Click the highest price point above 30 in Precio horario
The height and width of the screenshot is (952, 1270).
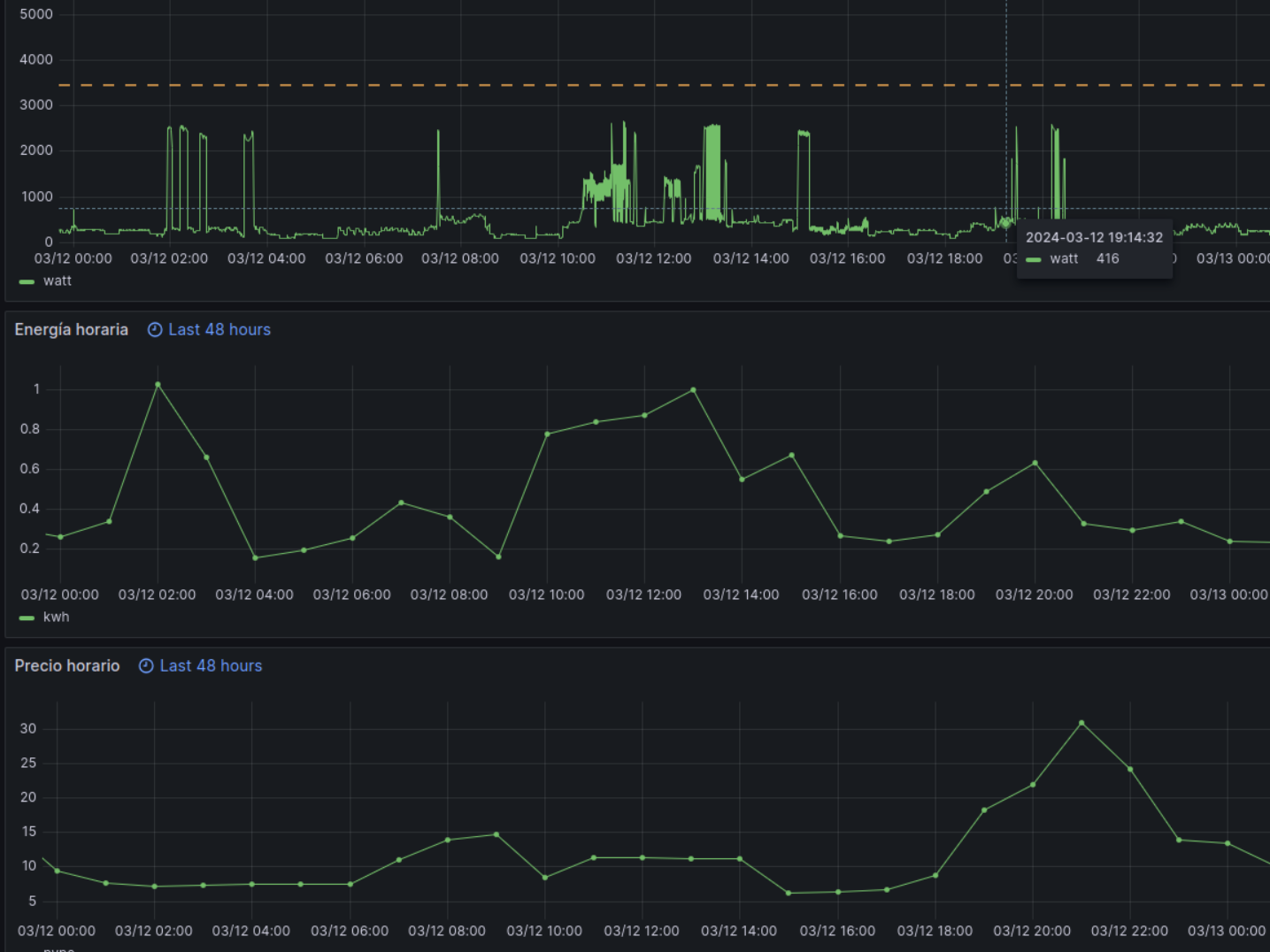pos(1081,723)
